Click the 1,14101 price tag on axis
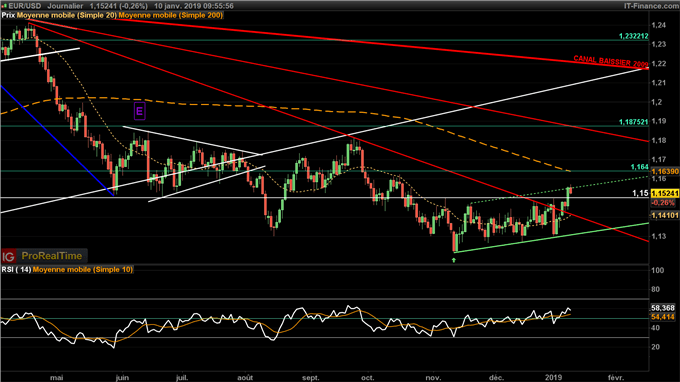Screen dimensions: 680x382 pos(665,215)
